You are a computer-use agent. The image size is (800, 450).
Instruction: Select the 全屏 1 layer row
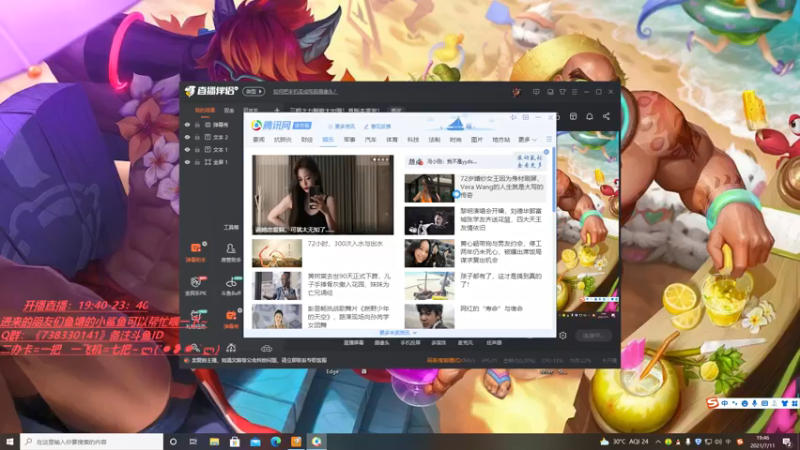212,162
